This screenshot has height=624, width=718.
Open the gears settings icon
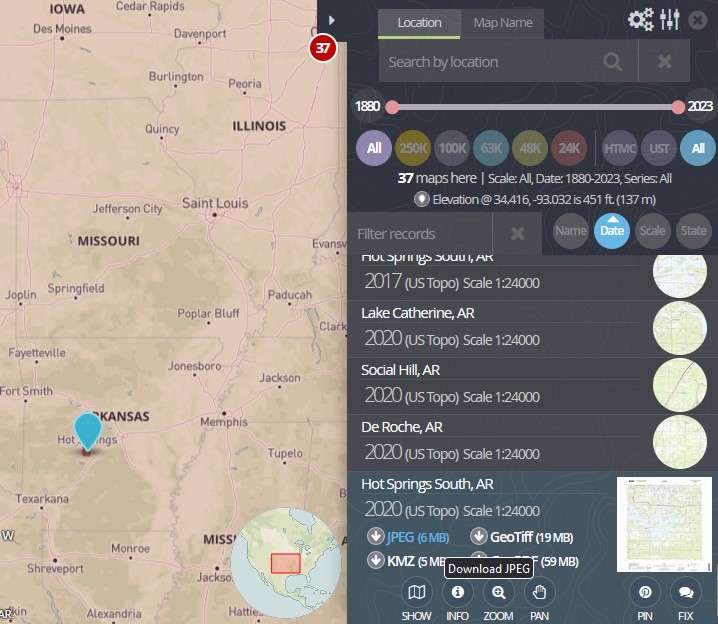point(641,20)
